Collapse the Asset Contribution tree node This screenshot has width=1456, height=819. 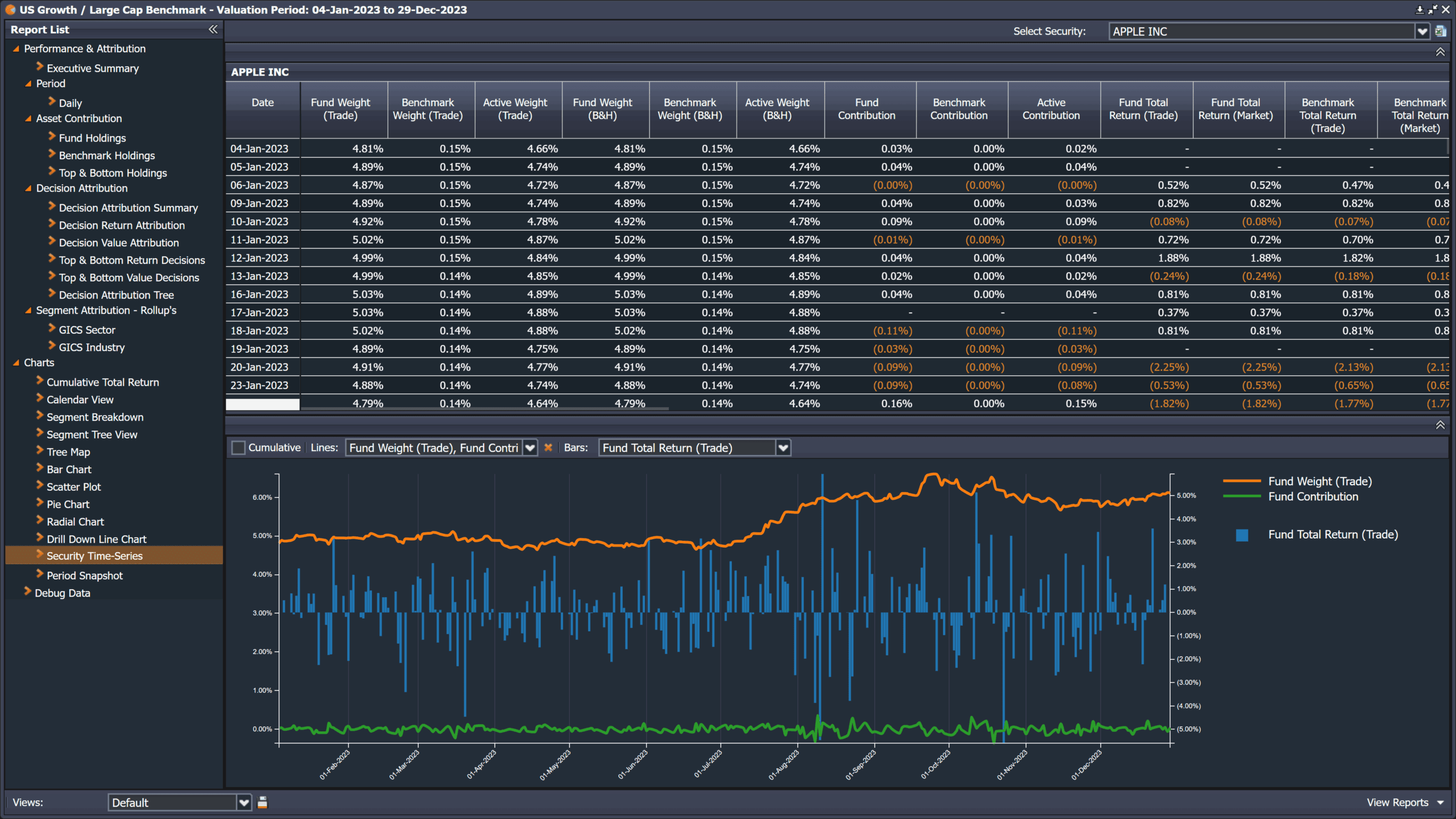tap(28, 118)
